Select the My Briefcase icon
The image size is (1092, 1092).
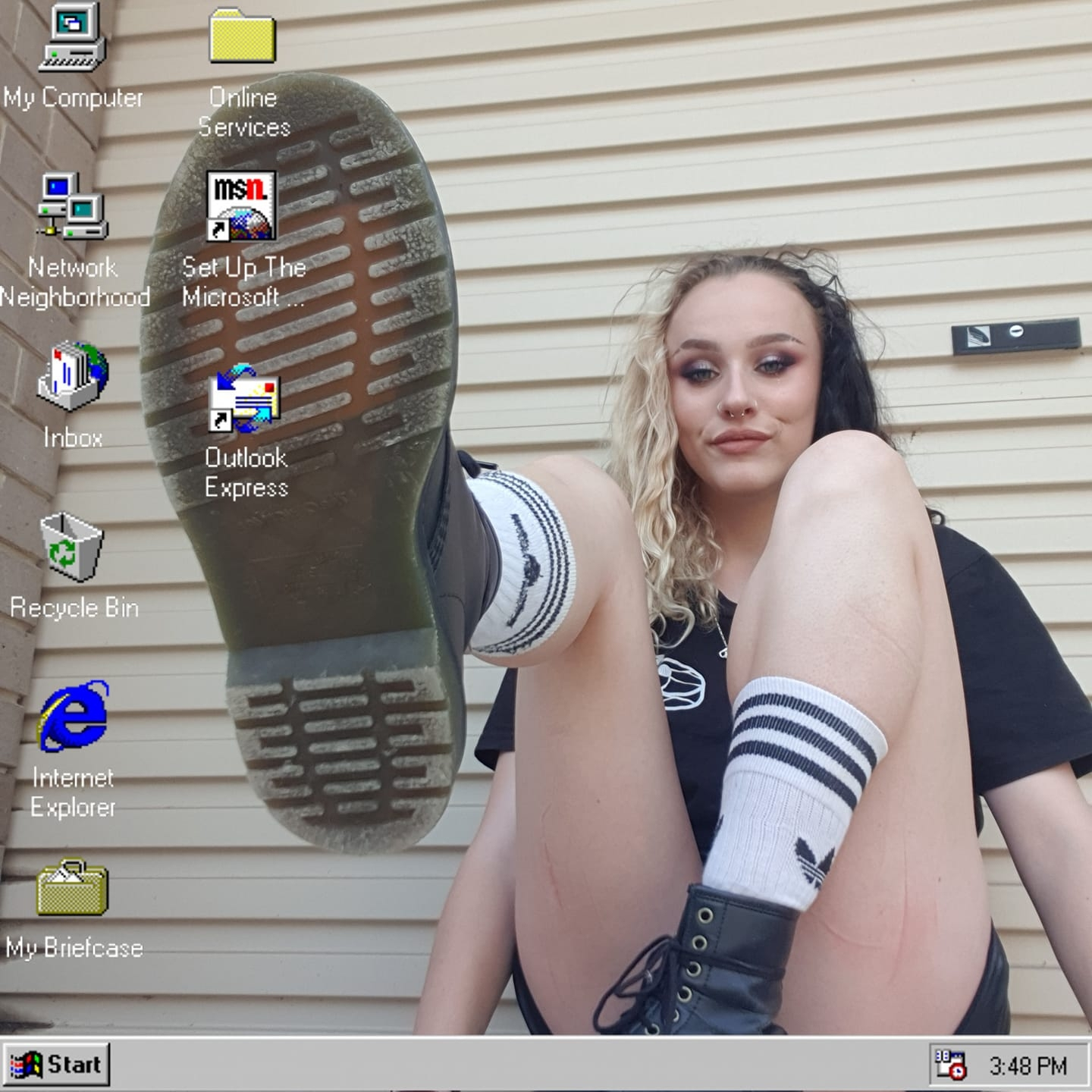point(73,887)
